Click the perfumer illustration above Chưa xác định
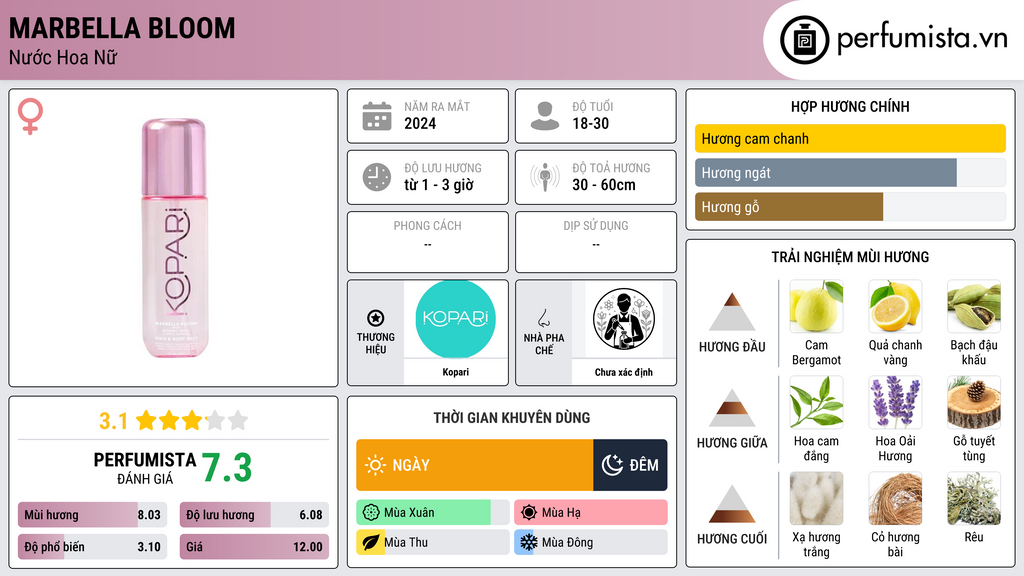 pyautogui.click(x=624, y=319)
